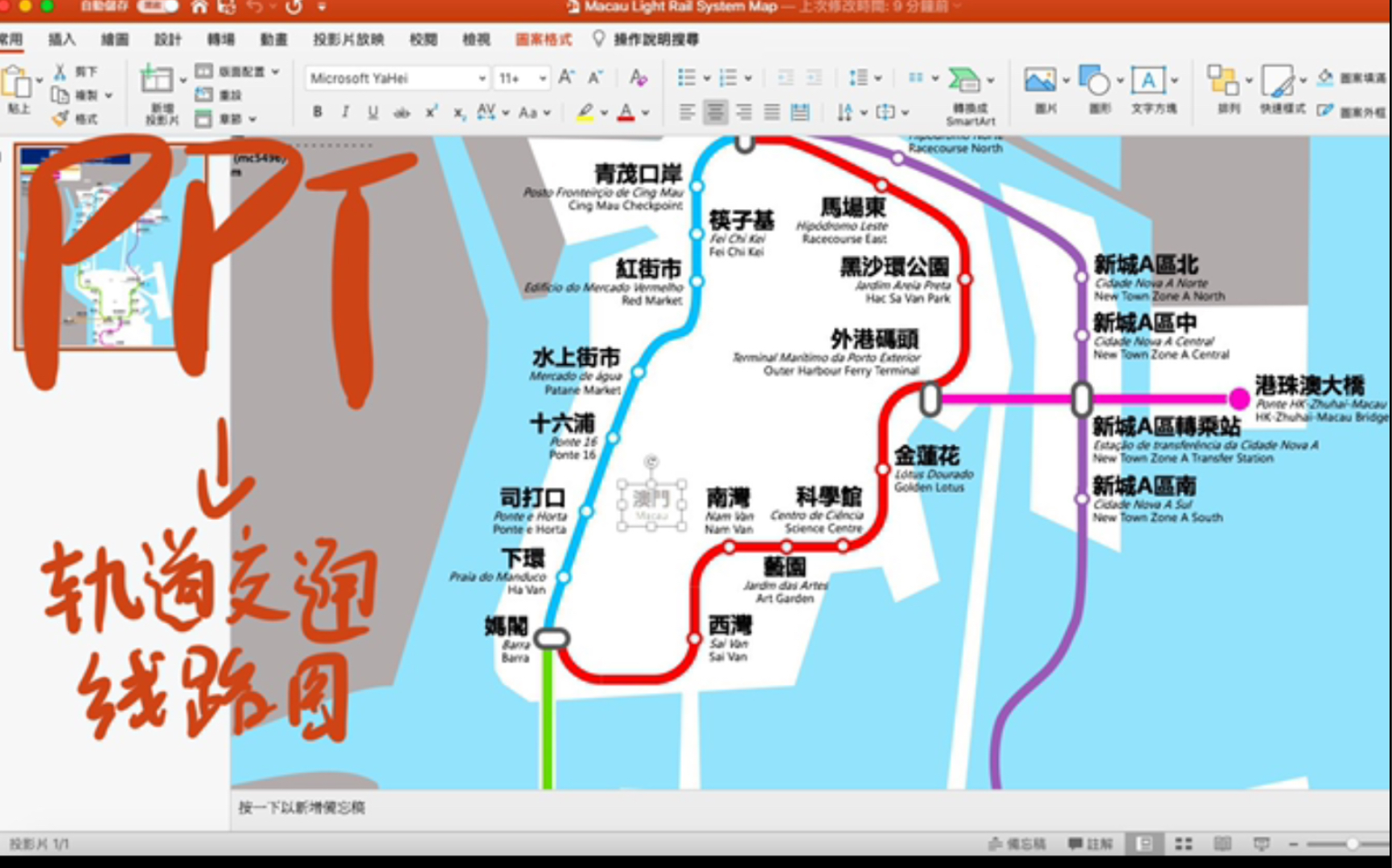The height and width of the screenshot is (868, 1392).
Task: Click the Save icon in title bar
Action: pyautogui.click(x=227, y=7)
